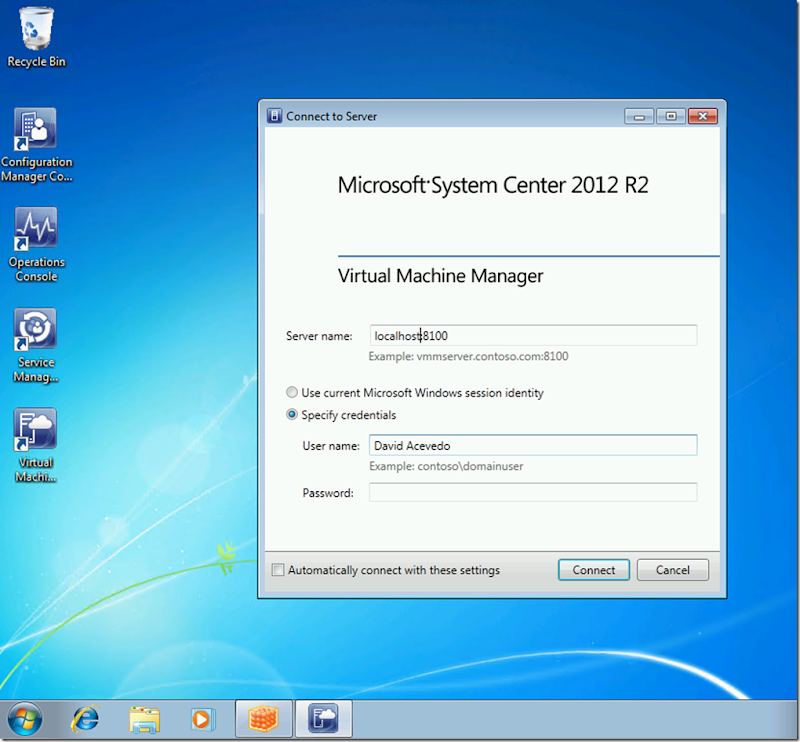Click into the User name field

[533, 445]
